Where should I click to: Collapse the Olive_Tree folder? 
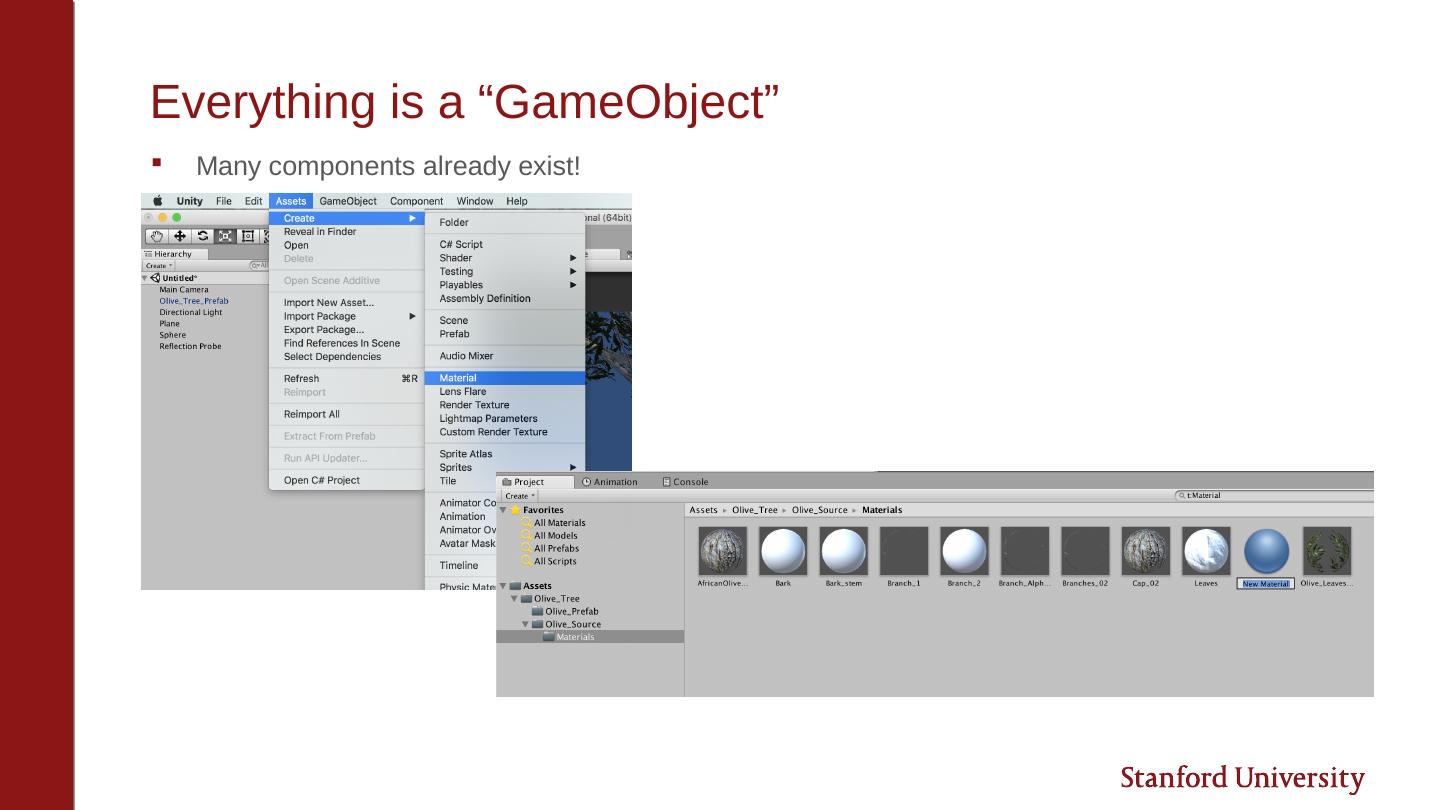(515, 599)
